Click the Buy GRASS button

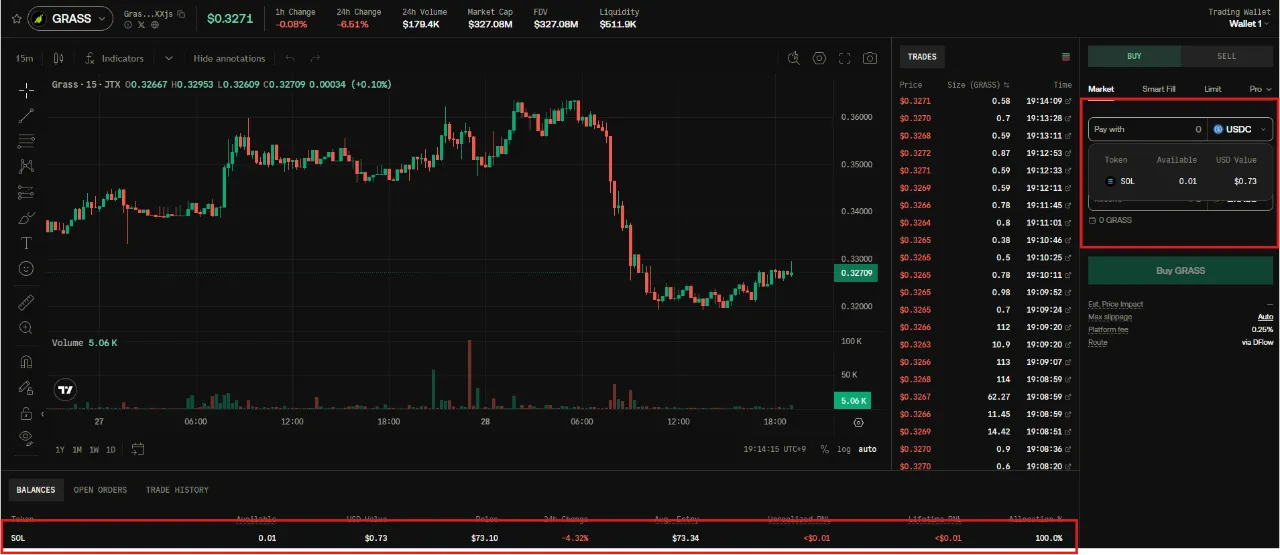[1180, 270]
